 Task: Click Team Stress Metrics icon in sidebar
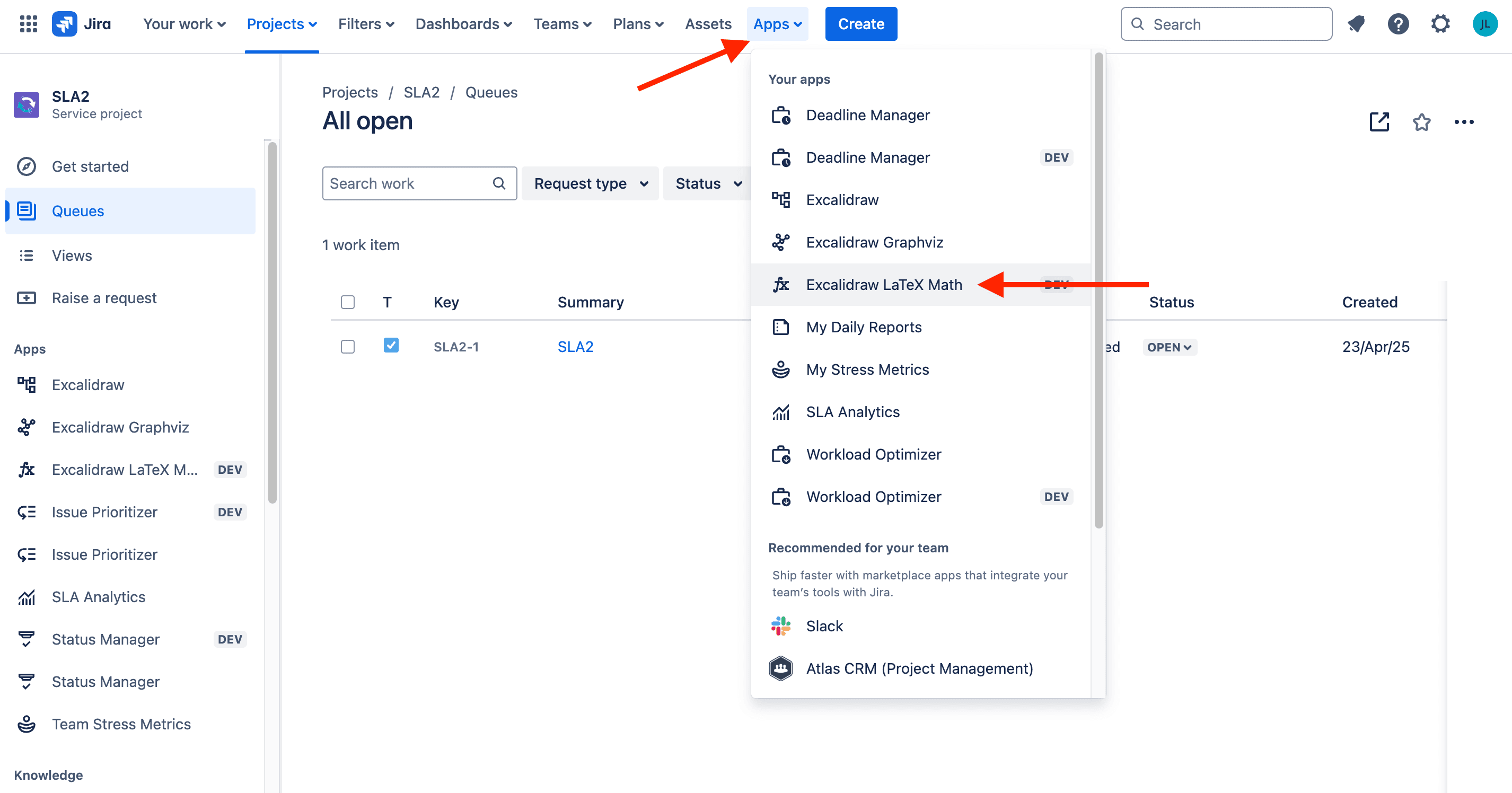(27, 724)
